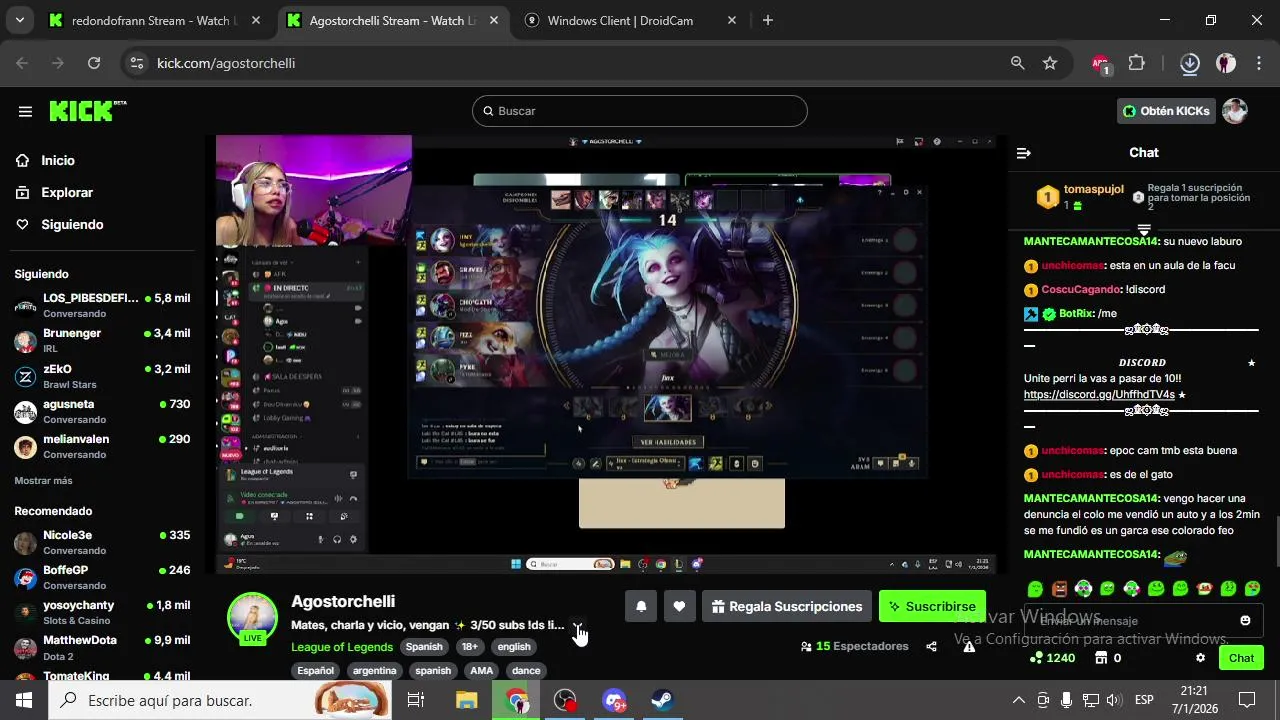1280x720 pixels.
Task: Open the emoji picker in chat input
Action: point(1245,620)
